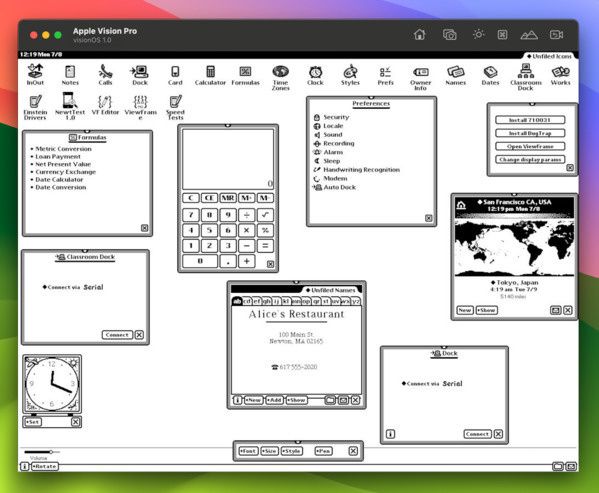Screen dimensions: 599x493
Task: Open Connect via picker in Dock window
Action: (432, 383)
